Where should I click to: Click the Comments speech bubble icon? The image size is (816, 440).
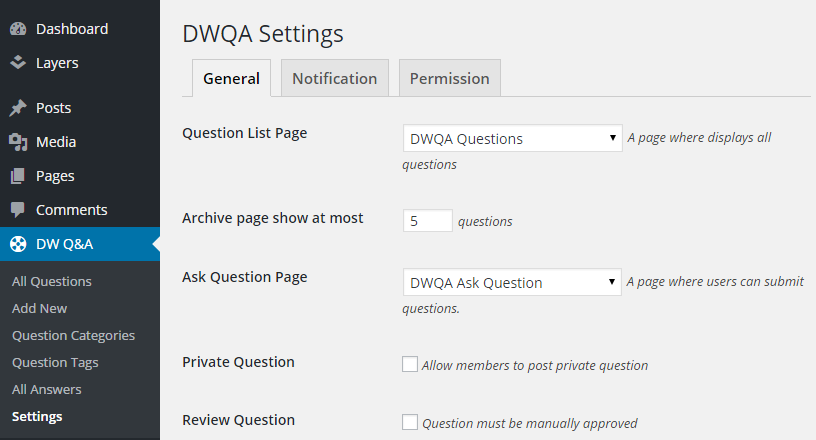[x=18, y=210]
